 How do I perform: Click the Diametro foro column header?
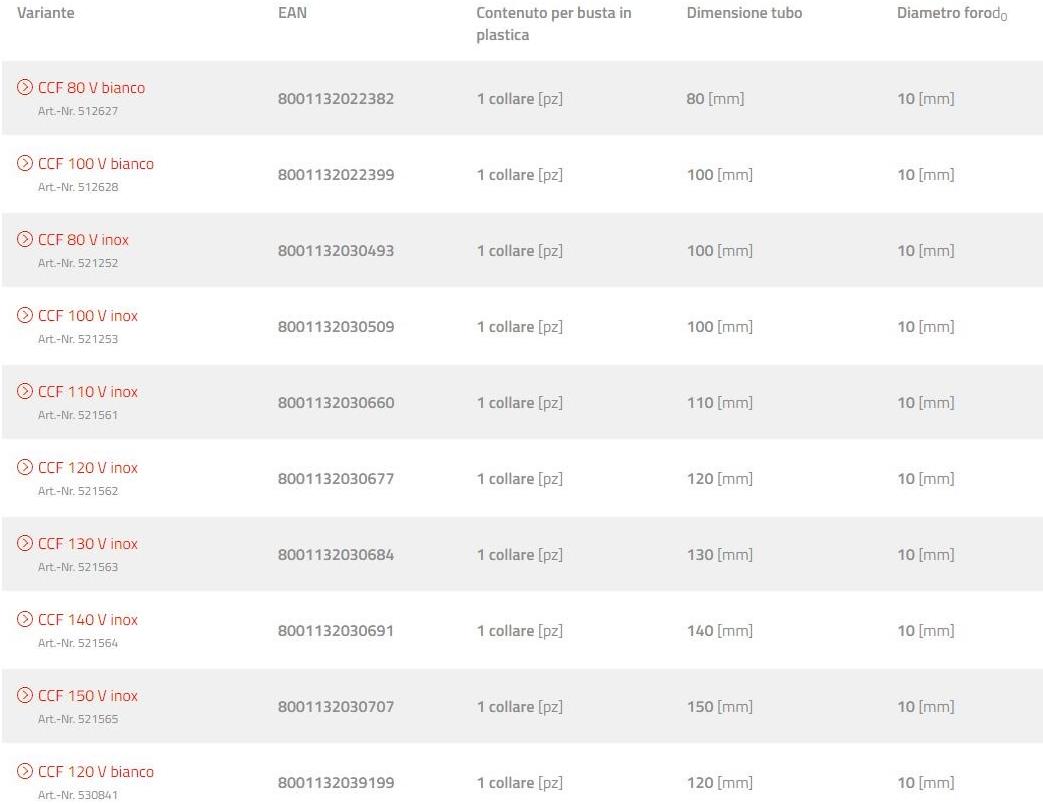[x=952, y=13]
